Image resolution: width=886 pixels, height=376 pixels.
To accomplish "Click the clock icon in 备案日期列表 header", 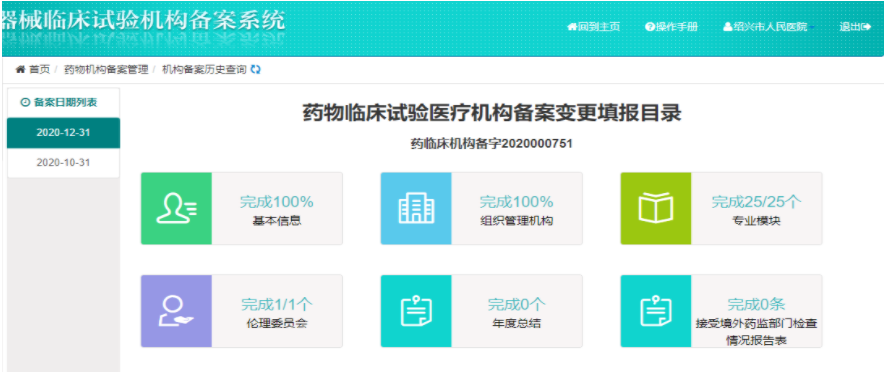I will coord(25,102).
